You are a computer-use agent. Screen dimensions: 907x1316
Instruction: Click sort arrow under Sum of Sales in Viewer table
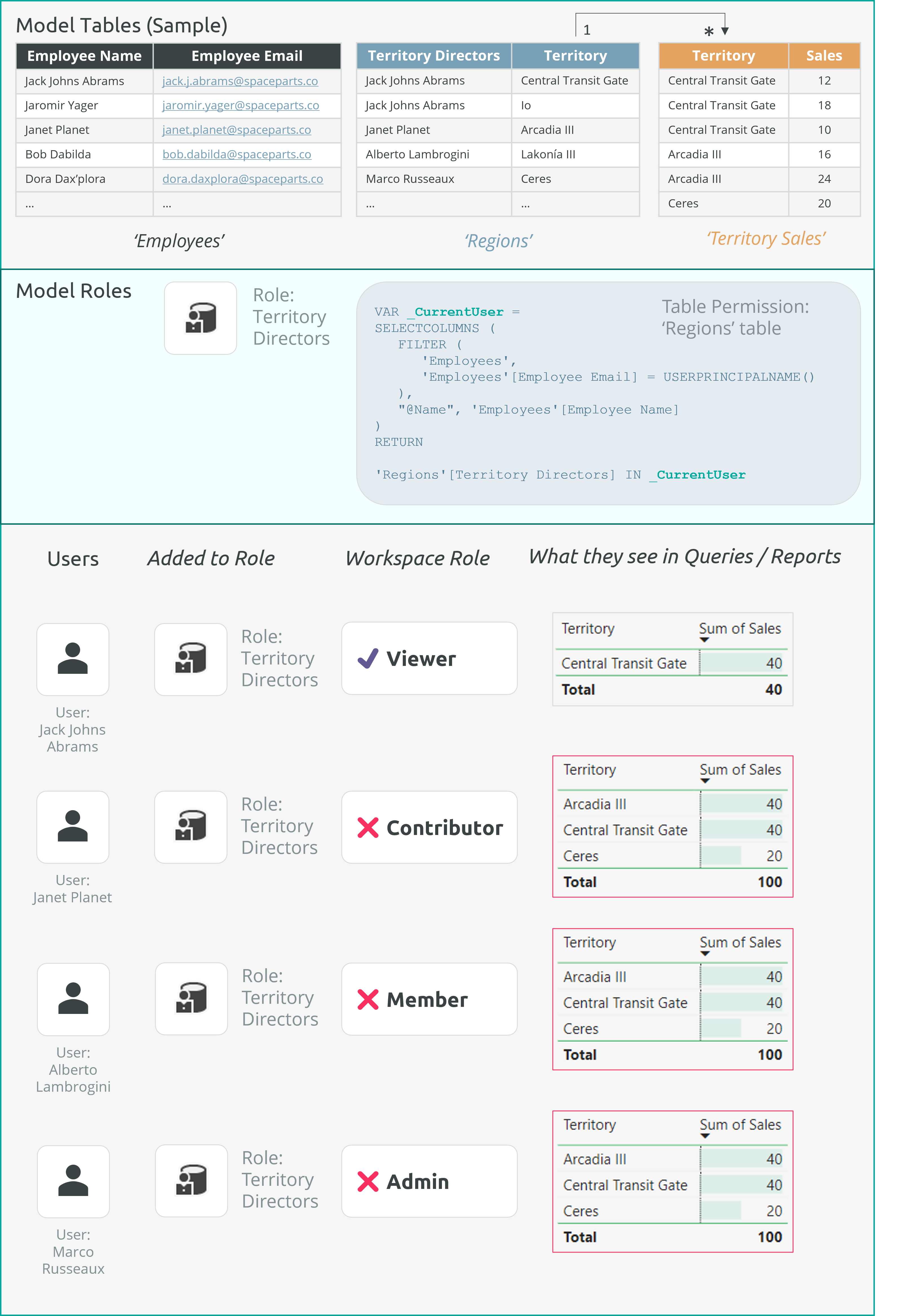pos(704,640)
